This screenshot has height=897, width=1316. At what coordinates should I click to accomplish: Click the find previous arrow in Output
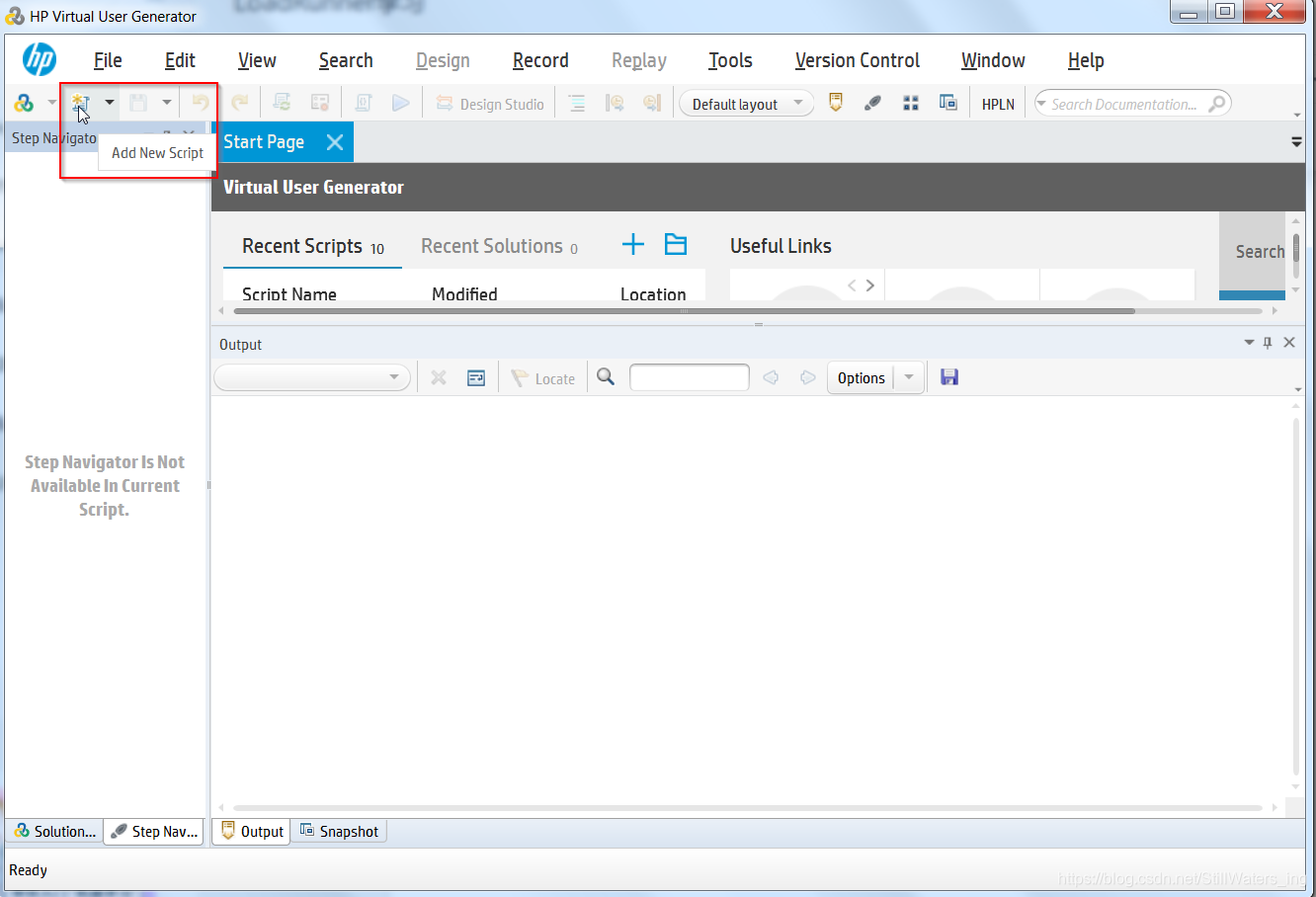(771, 377)
